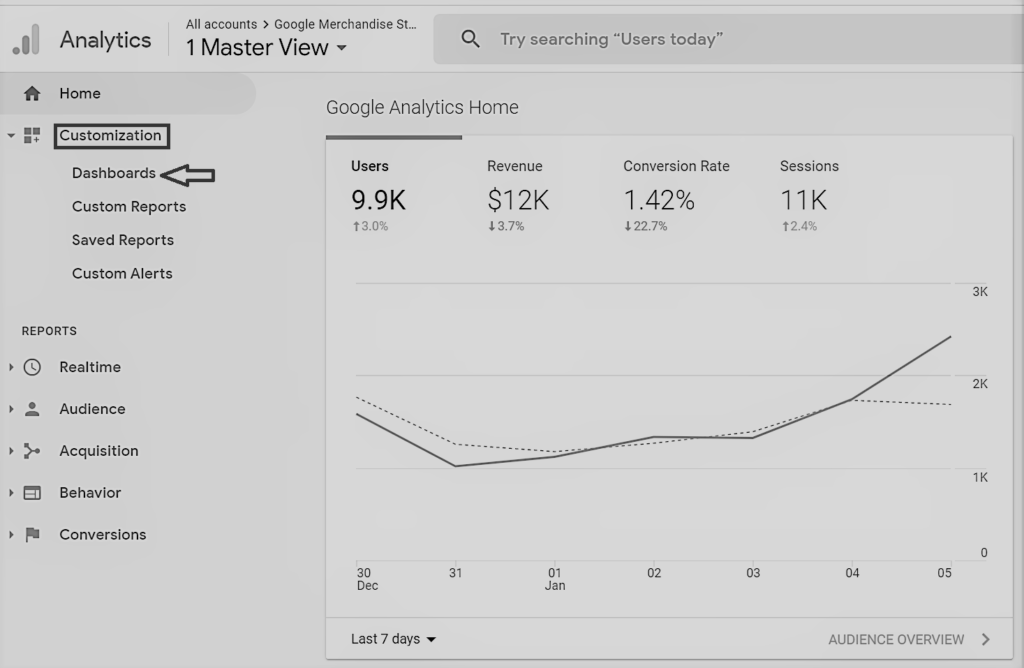This screenshot has width=1024, height=668.
Task: Open the Last 7 days dropdown
Action: tap(393, 639)
